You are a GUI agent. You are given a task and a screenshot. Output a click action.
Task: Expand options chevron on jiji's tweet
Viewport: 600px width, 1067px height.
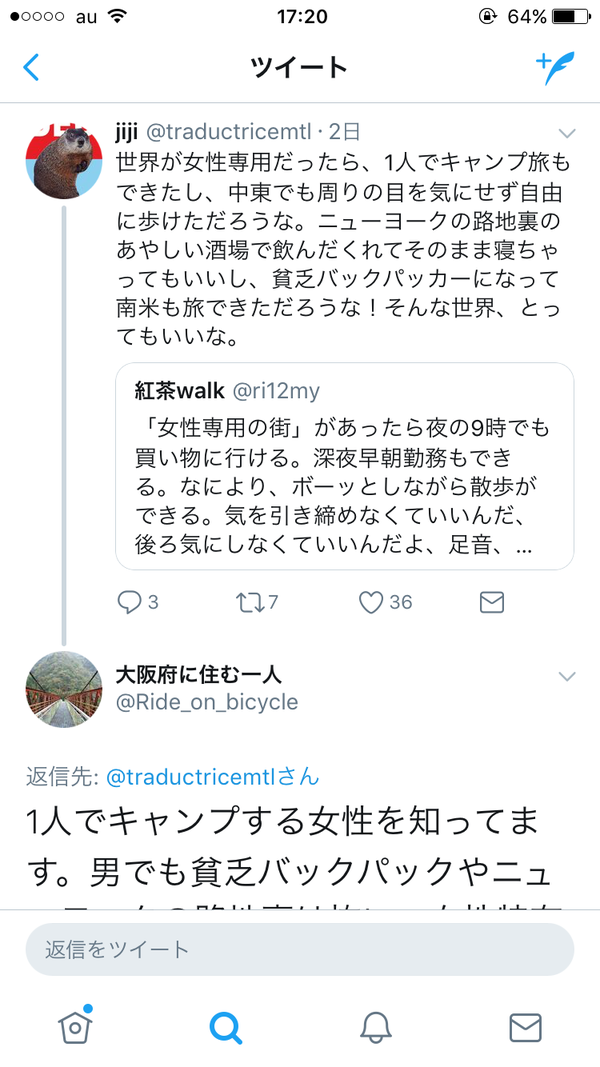coord(567,133)
